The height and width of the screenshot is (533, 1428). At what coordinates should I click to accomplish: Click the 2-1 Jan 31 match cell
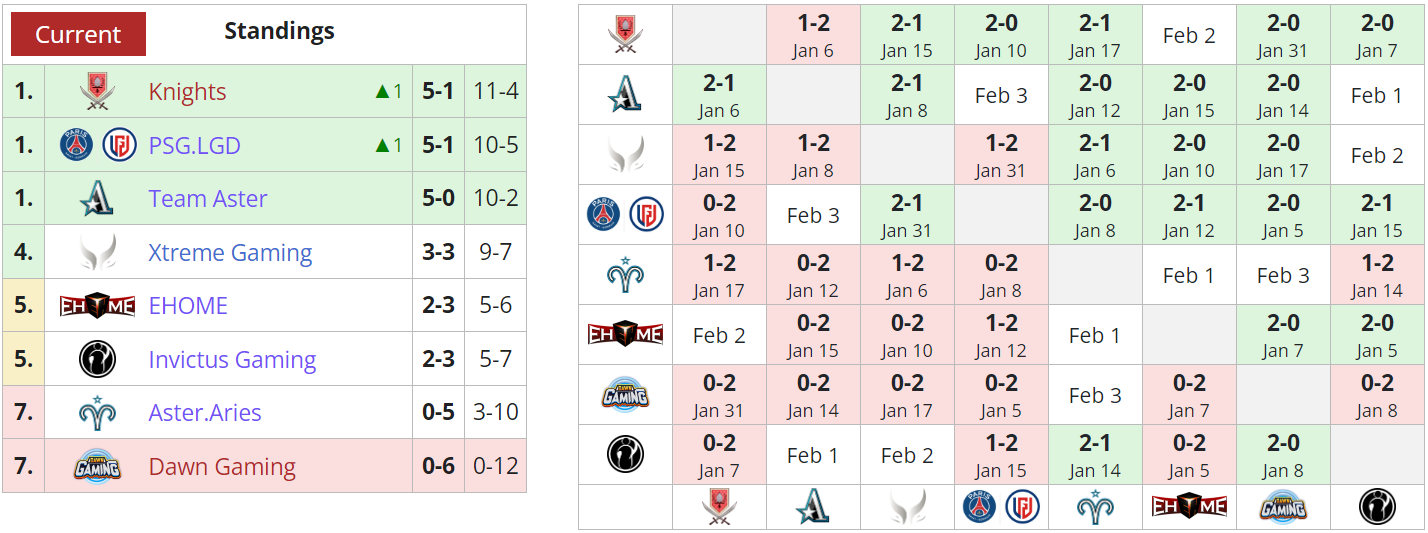(x=907, y=215)
